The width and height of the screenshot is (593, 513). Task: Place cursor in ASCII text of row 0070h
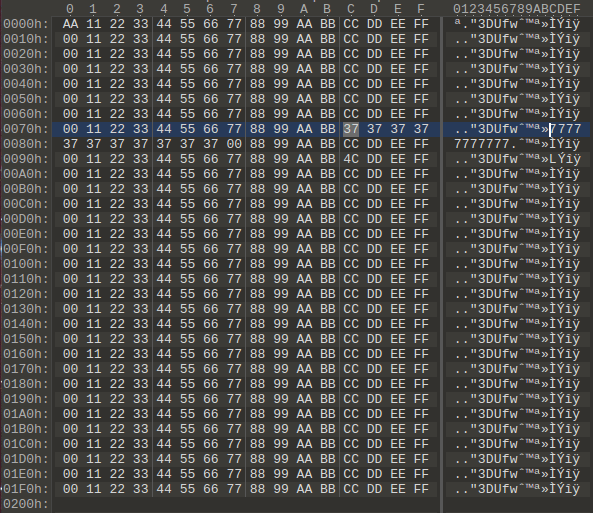click(518, 129)
